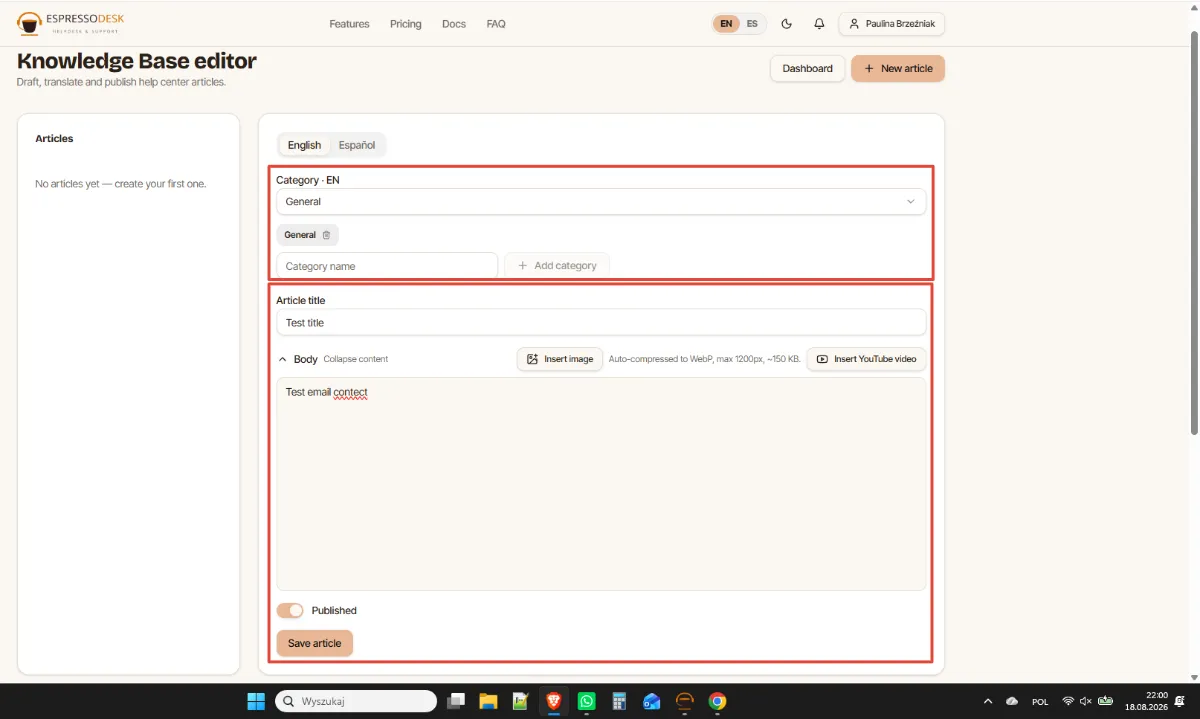Open Outlook from taskbar
This screenshot has width=1200, height=719.
click(x=652, y=701)
